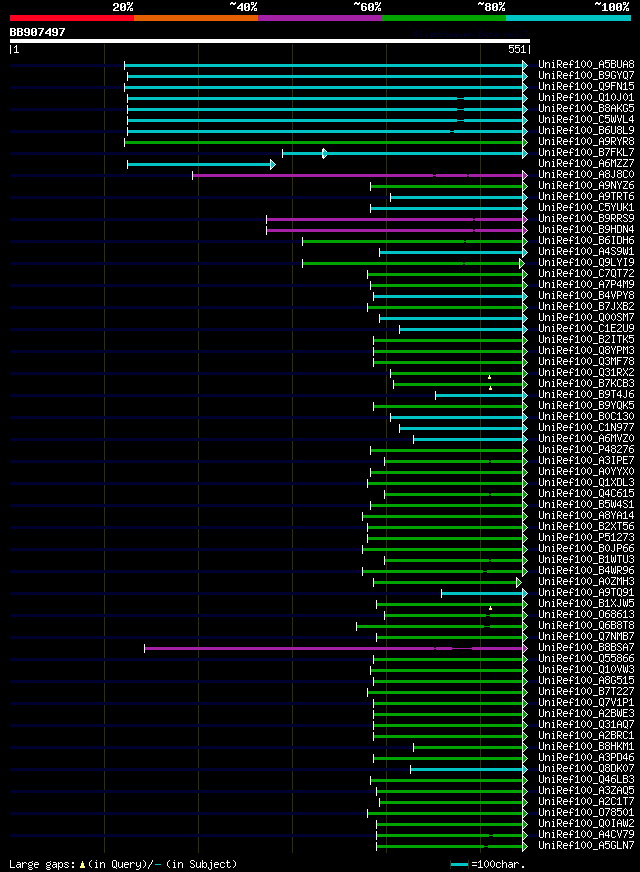Select the UniRef100_A8YA14 label
The width and height of the screenshot is (640, 872).
pos(586,516)
